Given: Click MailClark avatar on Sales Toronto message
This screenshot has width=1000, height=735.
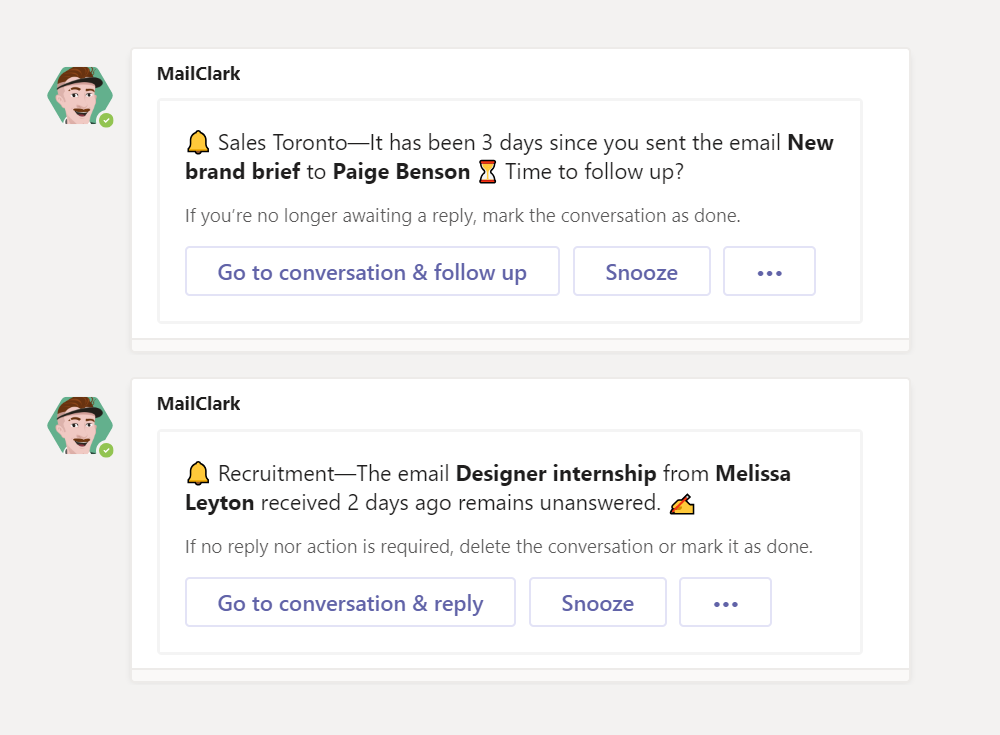Looking at the screenshot, I should (80, 96).
